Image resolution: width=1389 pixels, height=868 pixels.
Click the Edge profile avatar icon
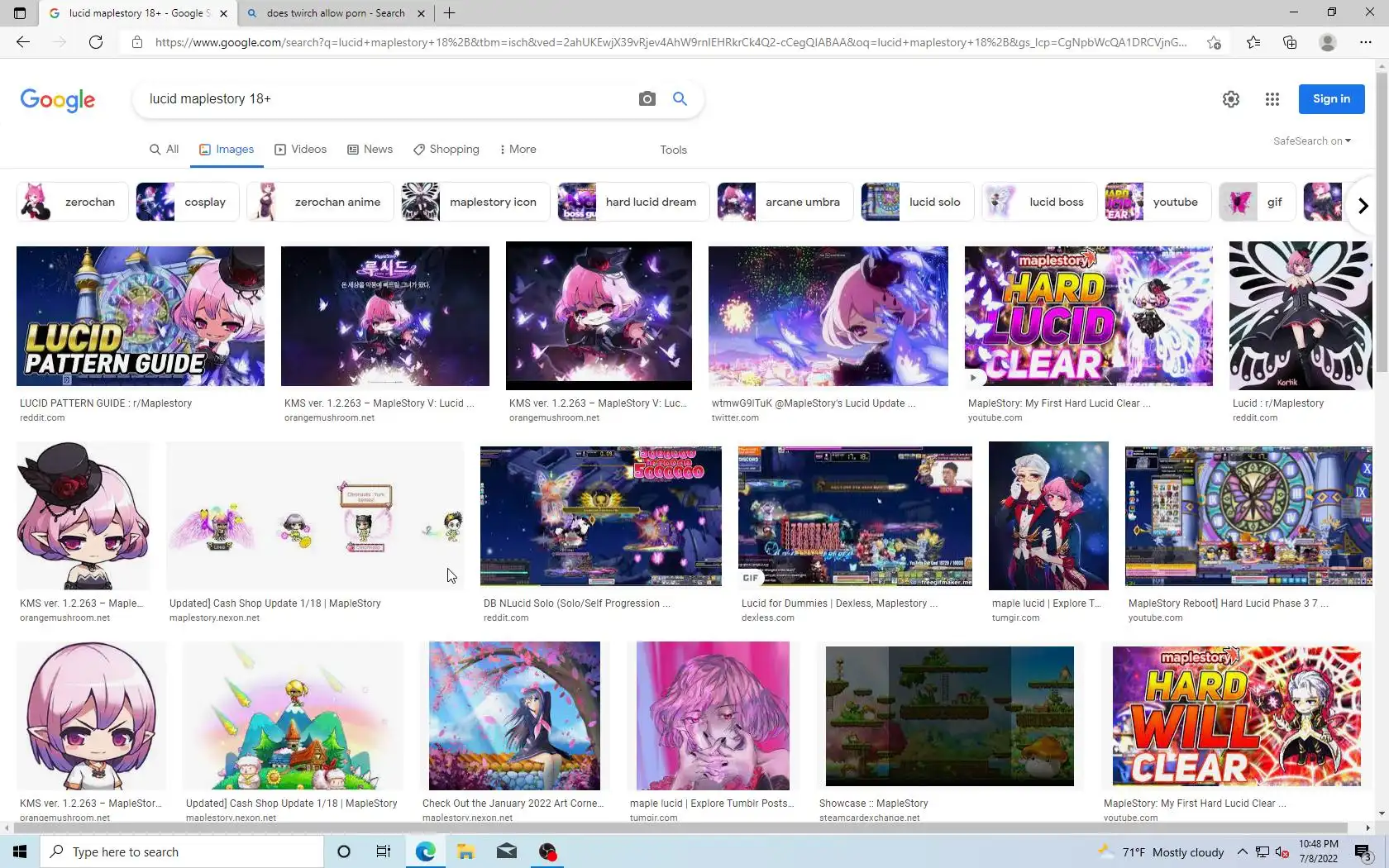(1328, 42)
